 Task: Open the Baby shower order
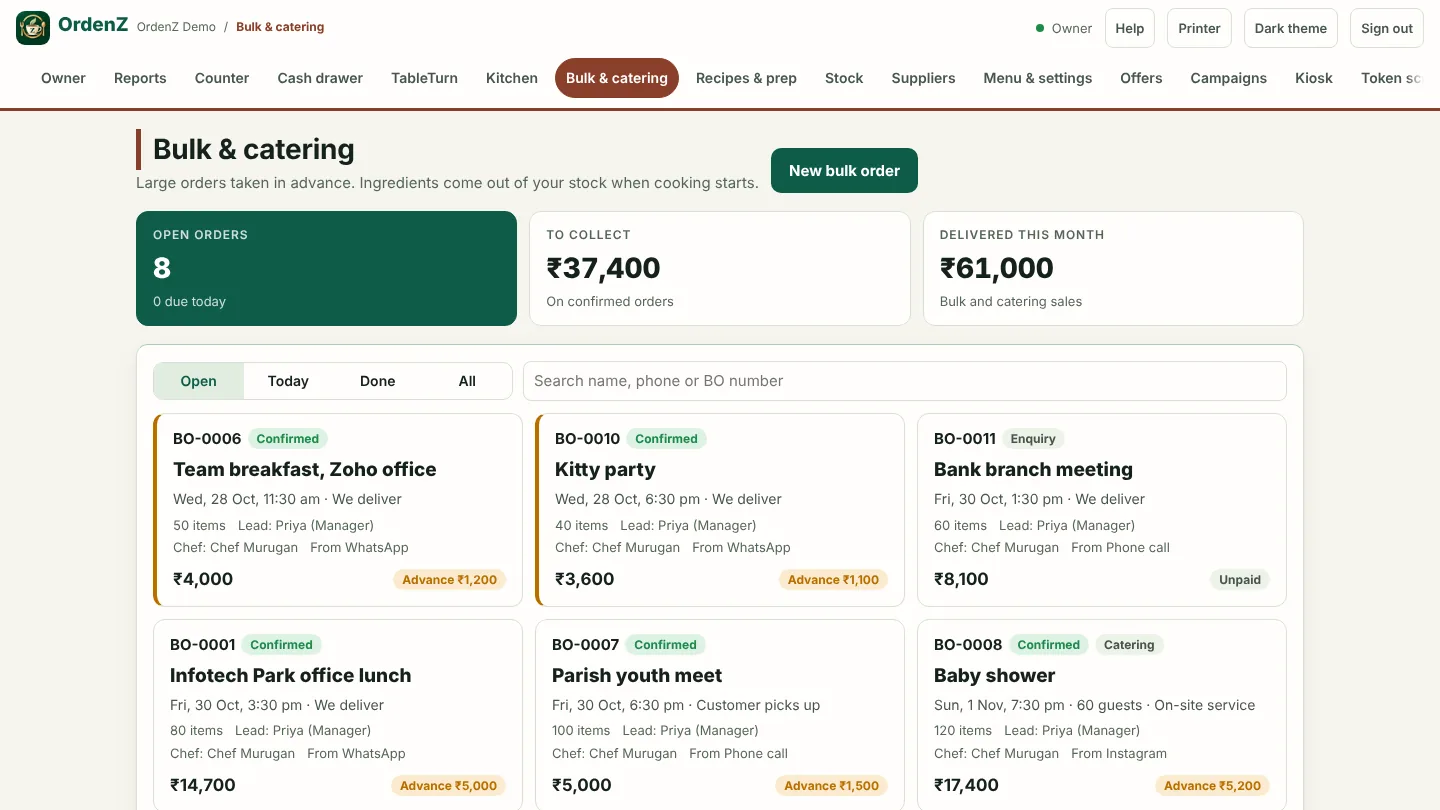coord(1102,714)
